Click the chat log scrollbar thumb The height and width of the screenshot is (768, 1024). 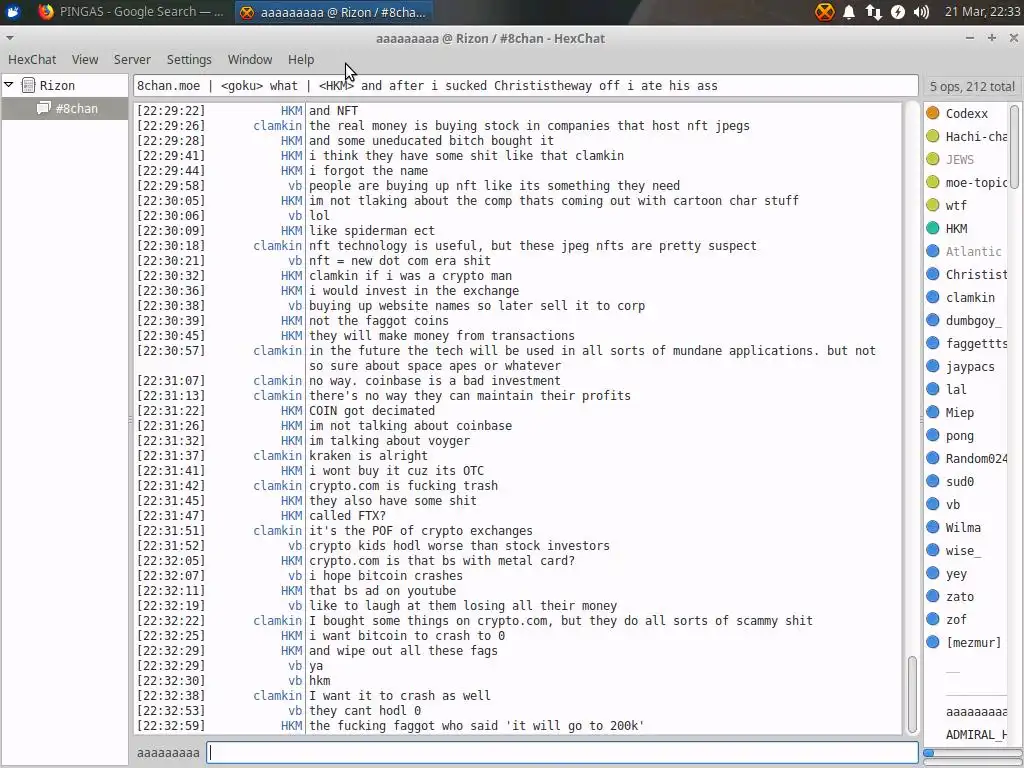912,694
